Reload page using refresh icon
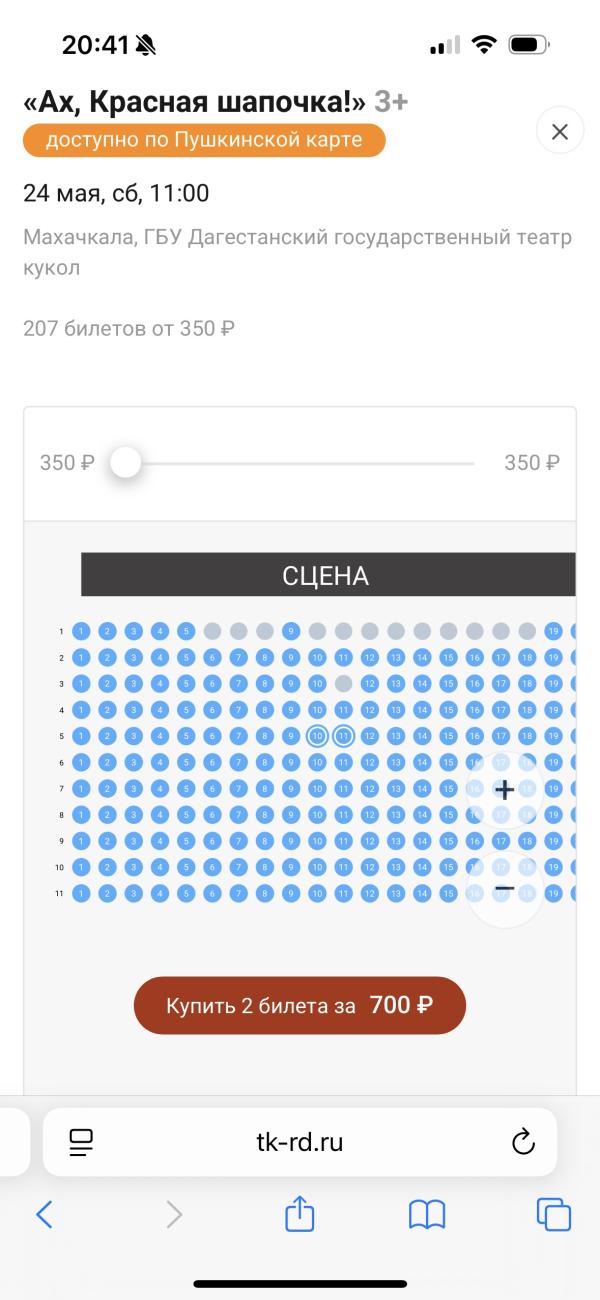The image size is (600, 1300). [x=523, y=1142]
